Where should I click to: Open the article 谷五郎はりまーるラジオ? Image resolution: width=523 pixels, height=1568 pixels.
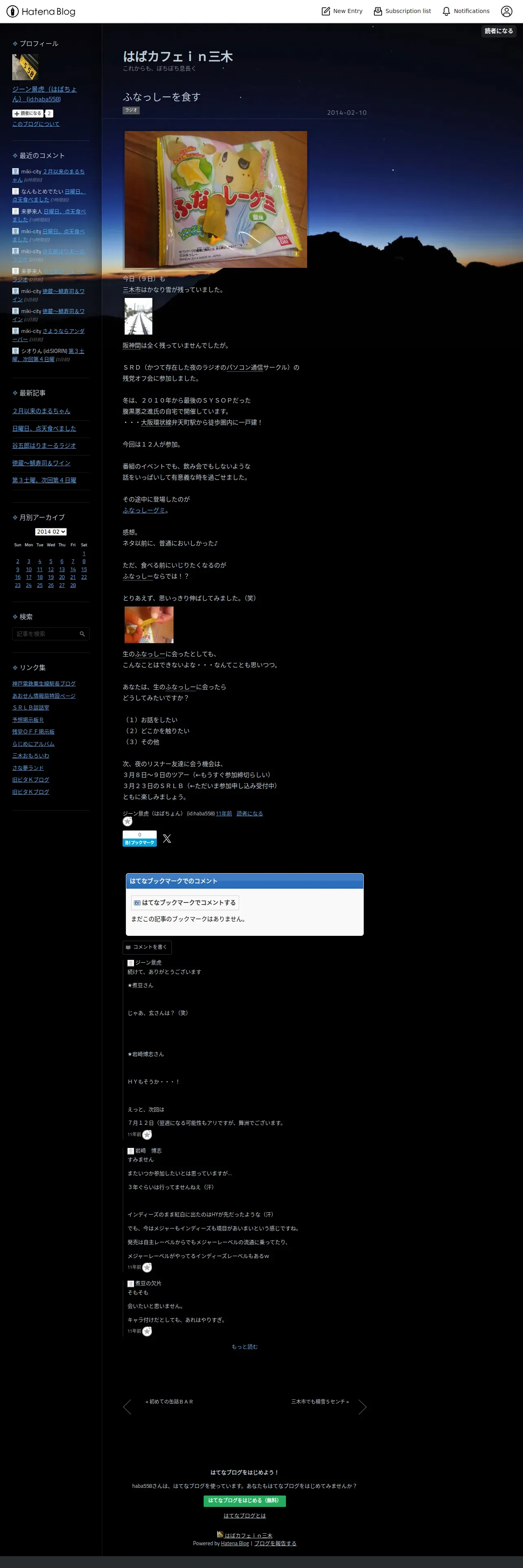pos(44,446)
